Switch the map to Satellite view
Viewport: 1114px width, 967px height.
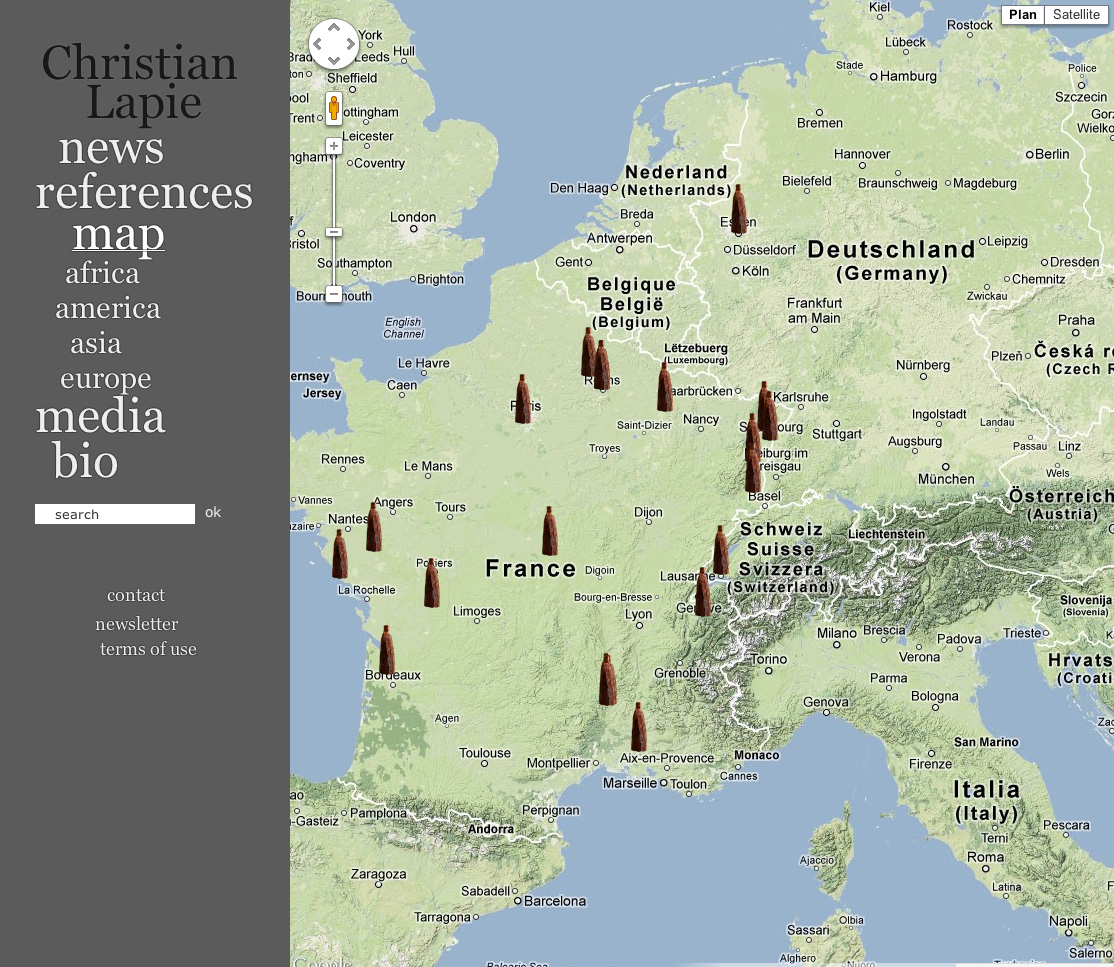(x=1076, y=14)
